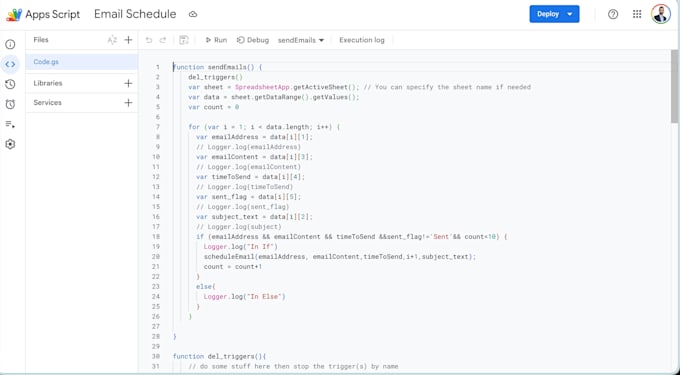Viewport: 680px width, 375px height.
Task: Click the Email Schedule project title
Action: [135, 14]
